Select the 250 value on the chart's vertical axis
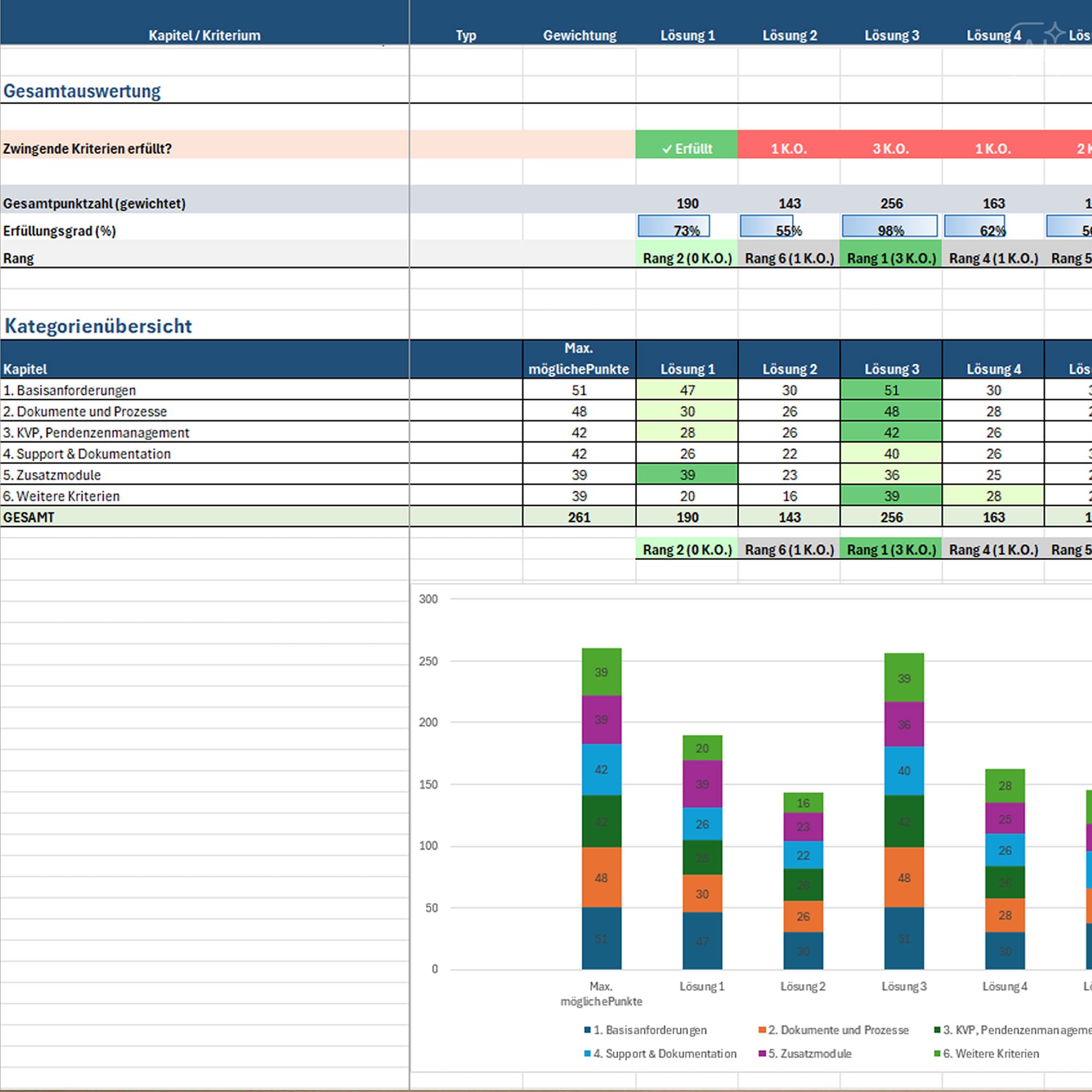The image size is (1092, 1092). (428, 661)
